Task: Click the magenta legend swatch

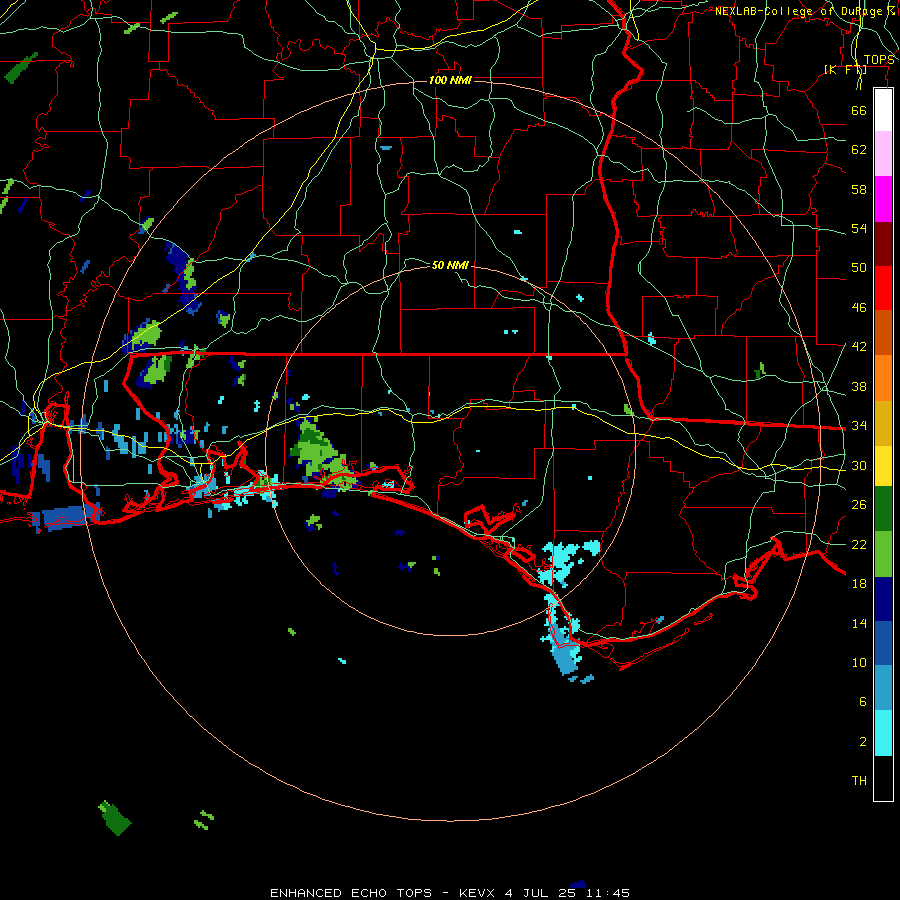Action: click(883, 199)
